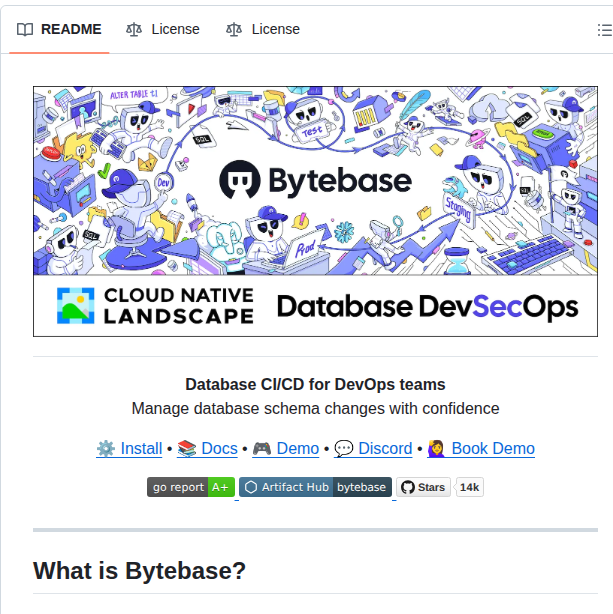Screen dimensions: 613x614
Task: Open the Install link
Action: (129, 448)
